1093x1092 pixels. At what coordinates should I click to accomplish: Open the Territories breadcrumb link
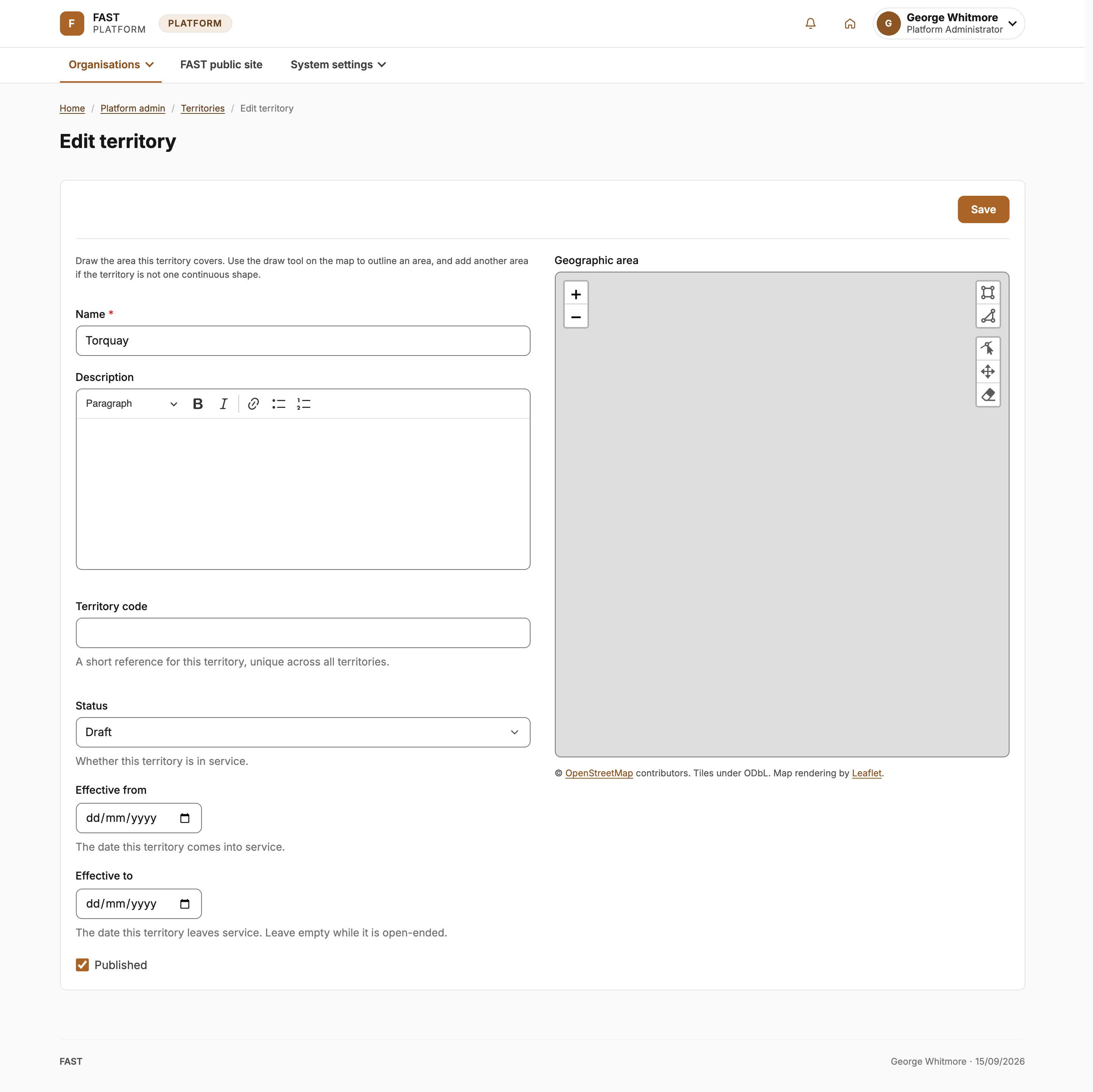pyautogui.click(x=203, y=108)
